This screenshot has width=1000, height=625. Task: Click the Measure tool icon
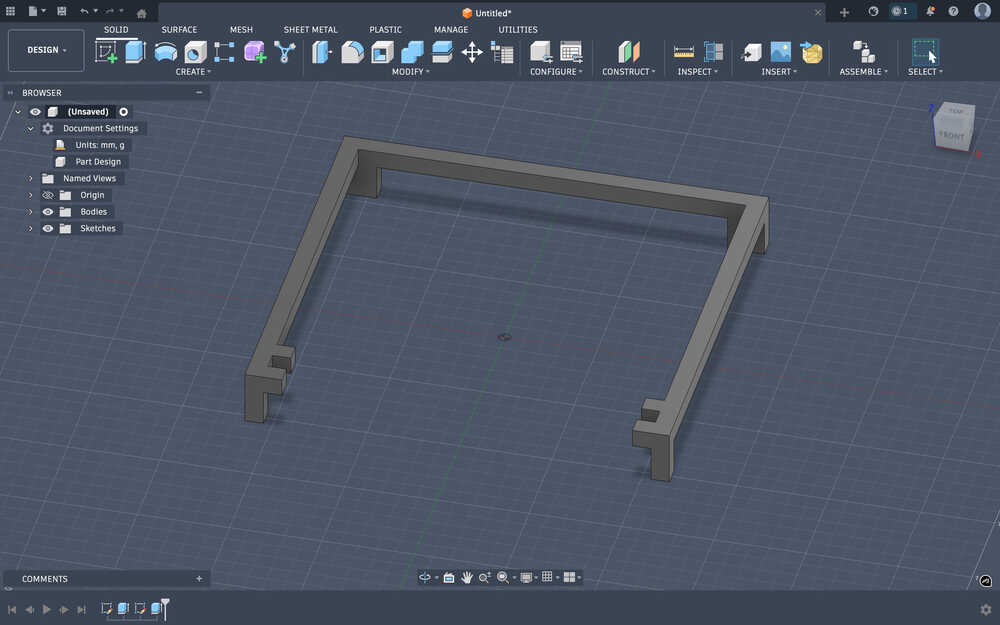(x=684, y=52)
